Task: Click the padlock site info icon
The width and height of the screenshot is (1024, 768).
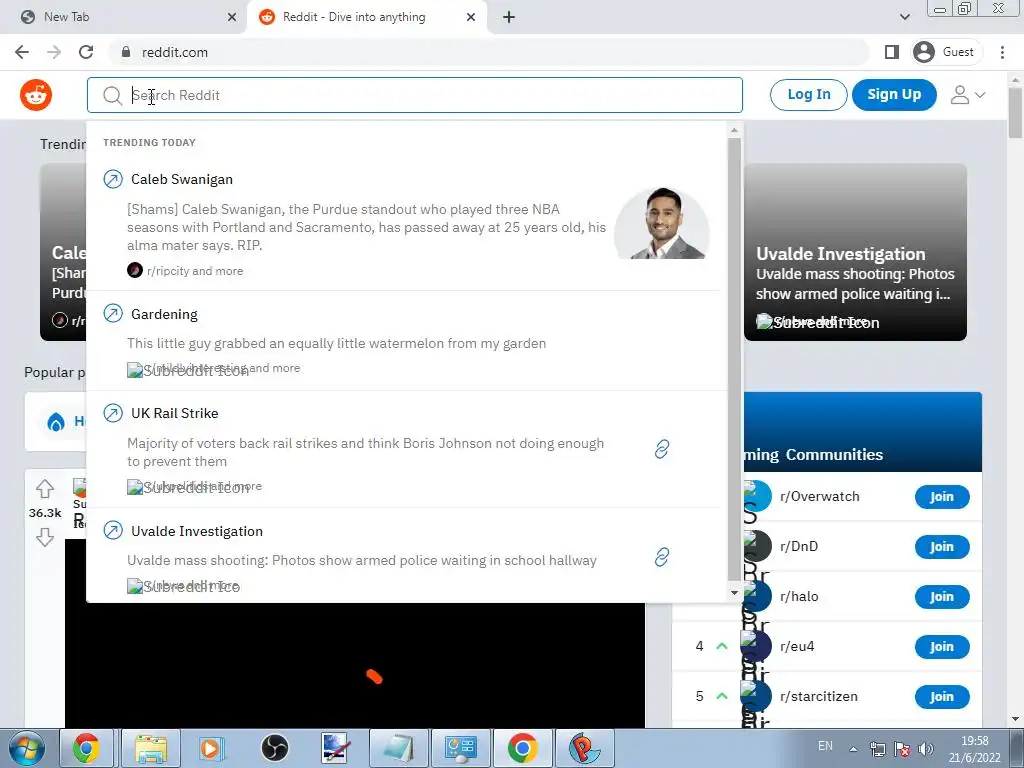Action: pyautogui.click(x=126, y=52)
